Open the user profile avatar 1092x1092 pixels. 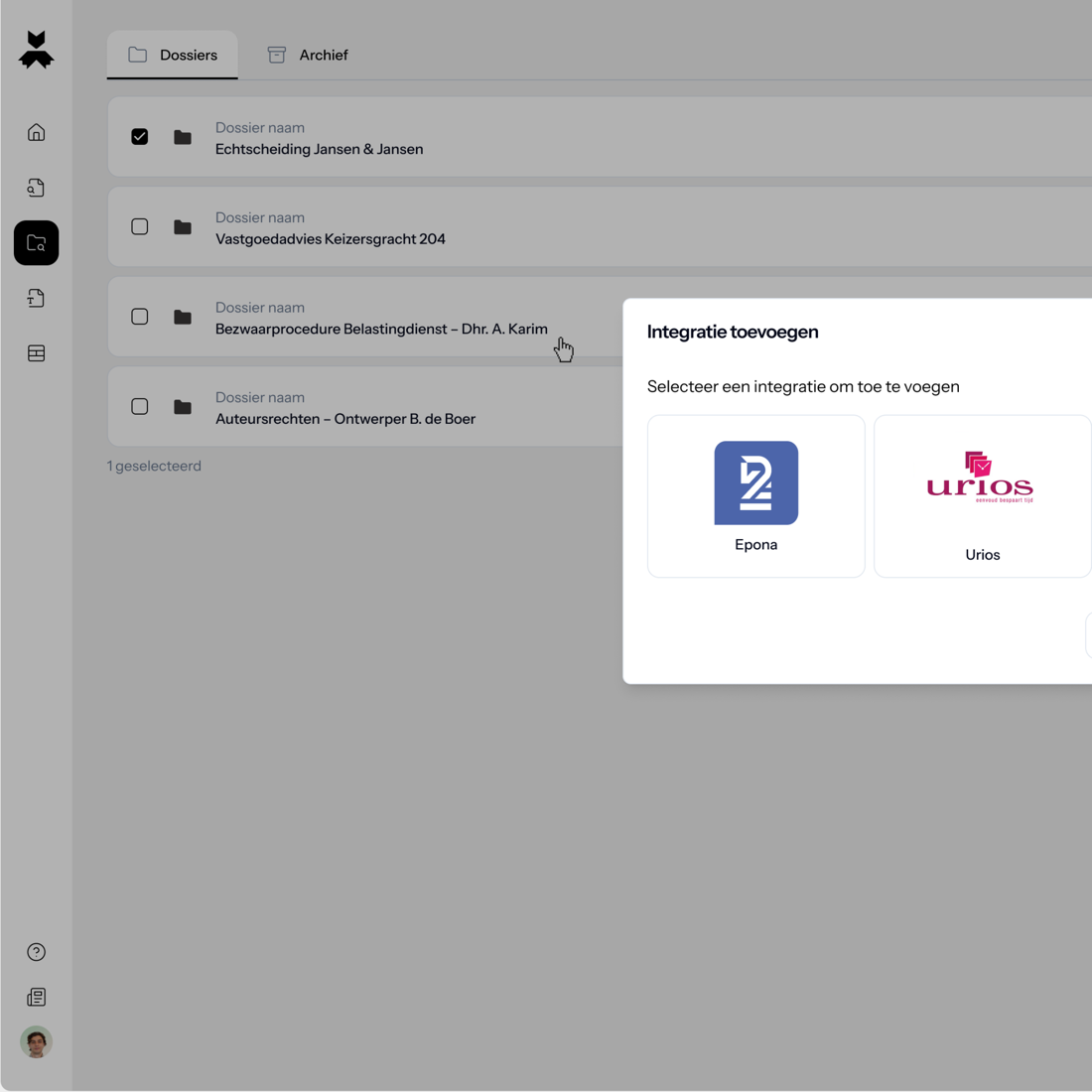[x=36, y=1042]
